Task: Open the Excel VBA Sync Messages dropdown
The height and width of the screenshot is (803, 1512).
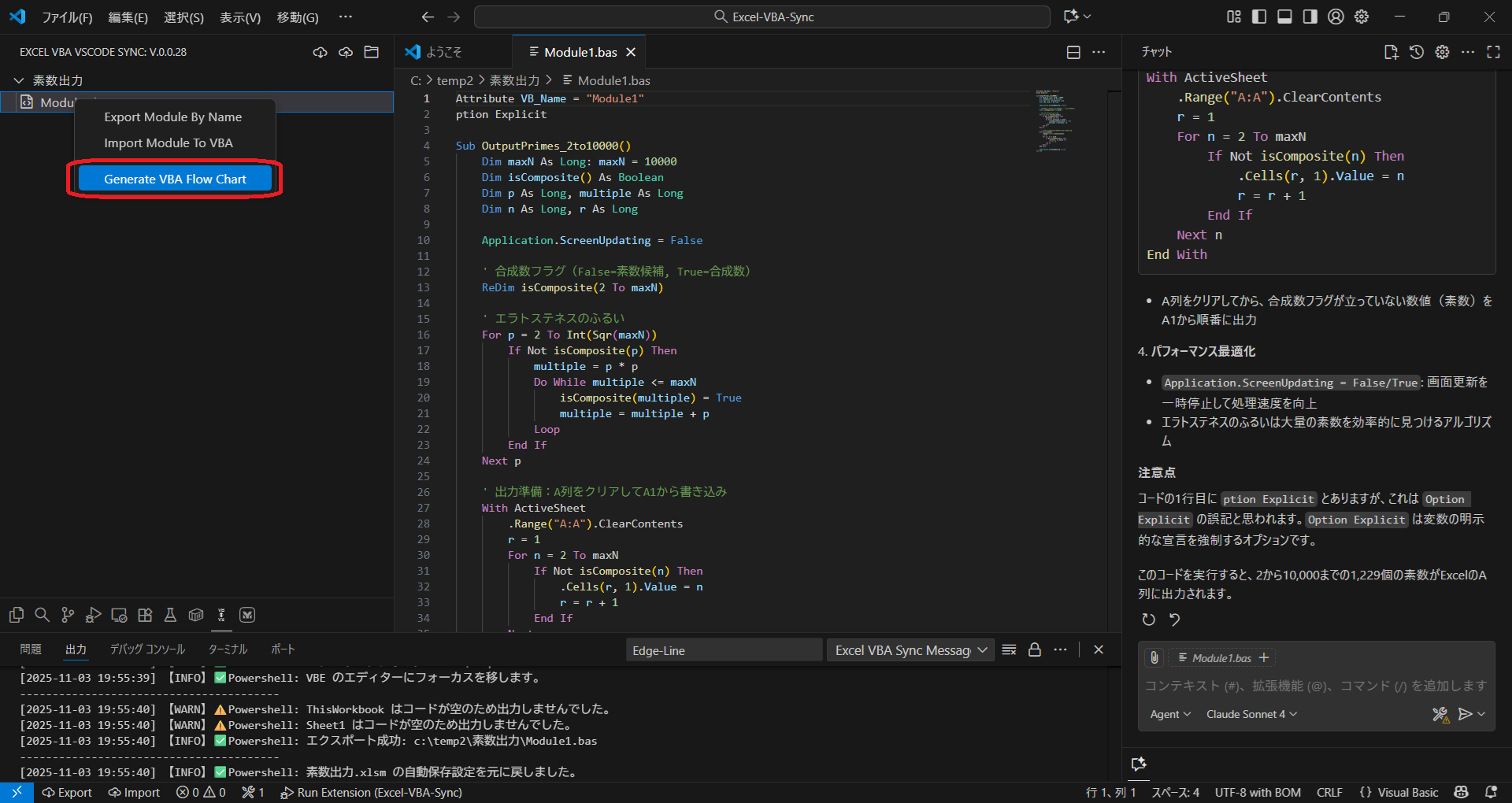Action: click(909, 649)
